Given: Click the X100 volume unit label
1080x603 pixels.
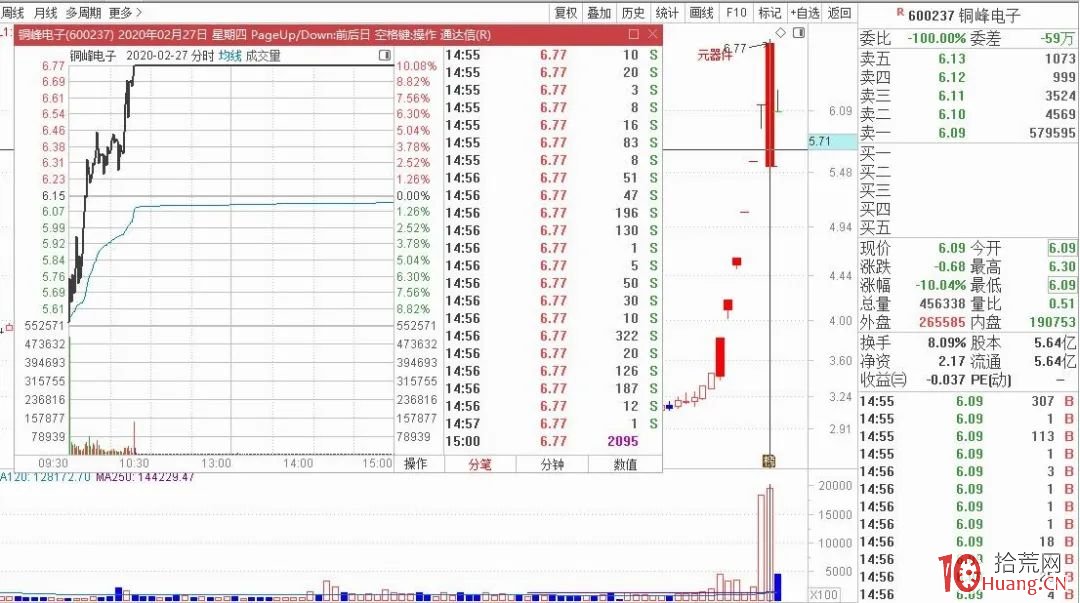Looking at the screenshot, I should pos(824,594).
